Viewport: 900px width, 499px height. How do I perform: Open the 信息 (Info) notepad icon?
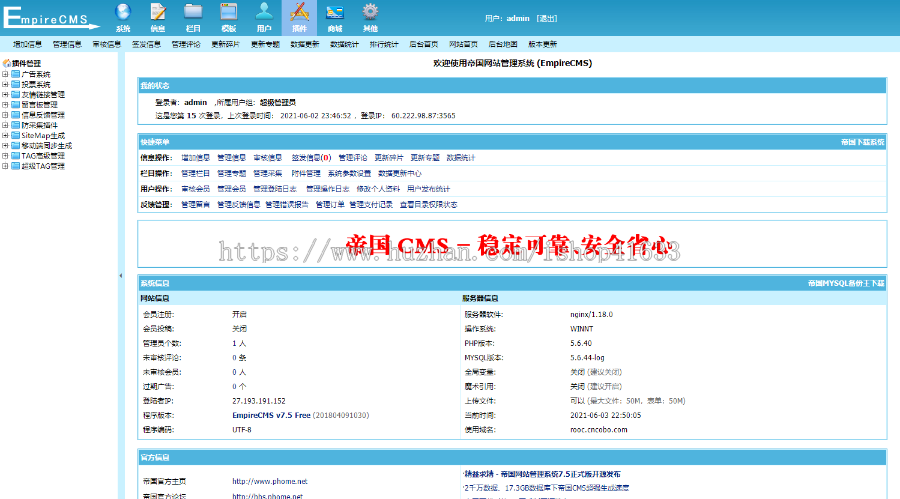click(158, 12)
